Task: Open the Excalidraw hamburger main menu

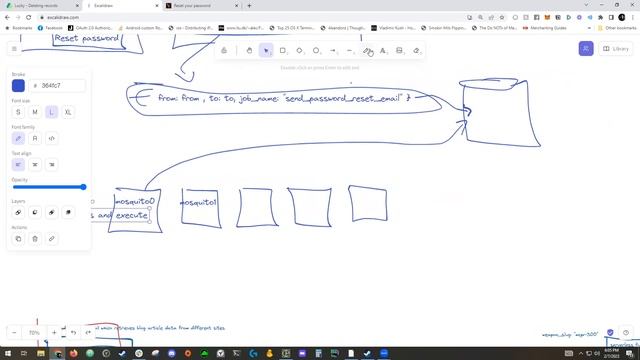Action: pyautogui.click(x=14, y=49)
